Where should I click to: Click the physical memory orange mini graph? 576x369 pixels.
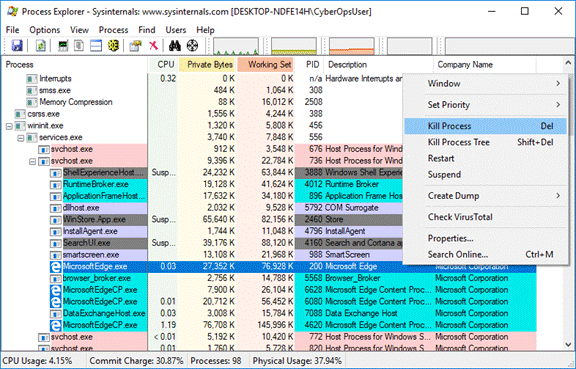(x=352, y=46)
